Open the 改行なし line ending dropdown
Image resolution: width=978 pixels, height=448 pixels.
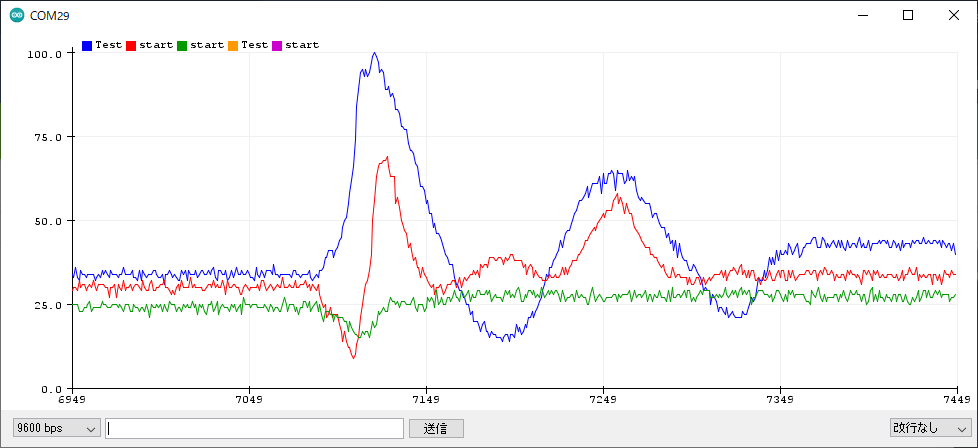pos(929,429)
